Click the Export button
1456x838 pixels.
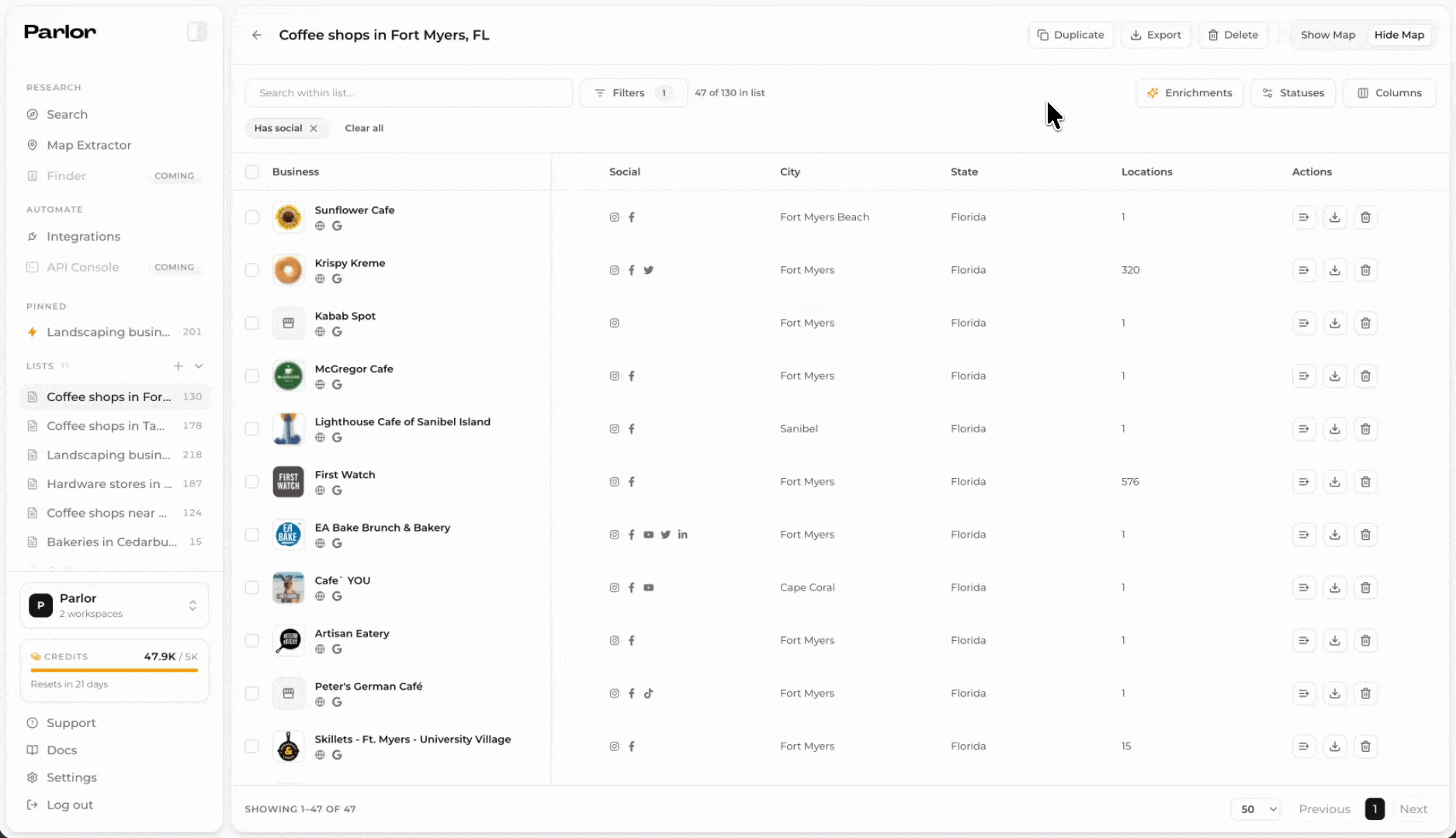[1155, 35]
